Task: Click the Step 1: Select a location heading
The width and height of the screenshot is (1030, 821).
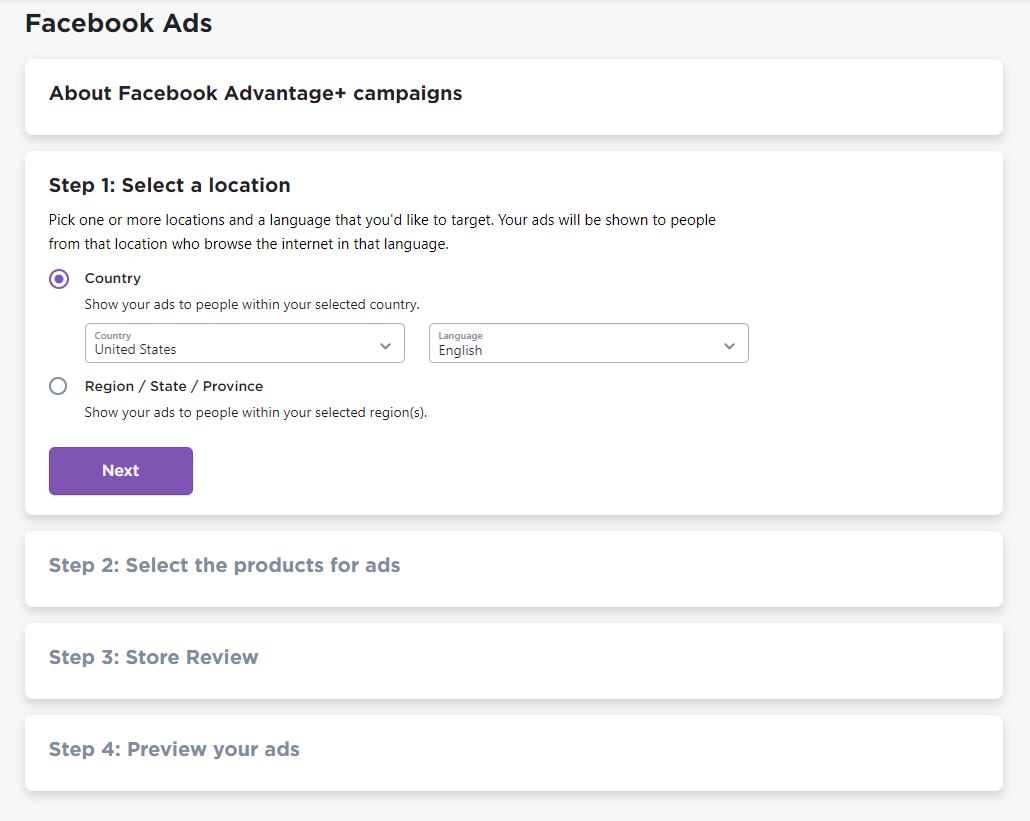Action: 169,185
